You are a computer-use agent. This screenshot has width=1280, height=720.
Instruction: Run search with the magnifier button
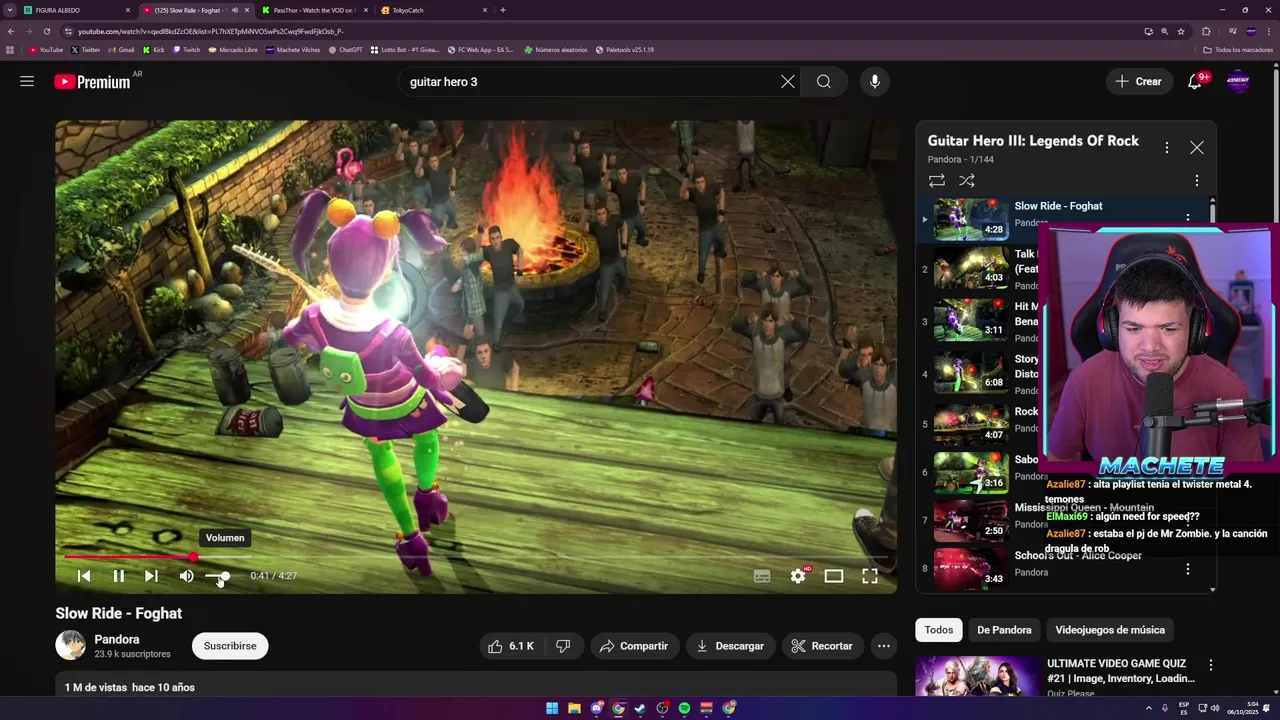pyautogui.click(x=824, y=82)
